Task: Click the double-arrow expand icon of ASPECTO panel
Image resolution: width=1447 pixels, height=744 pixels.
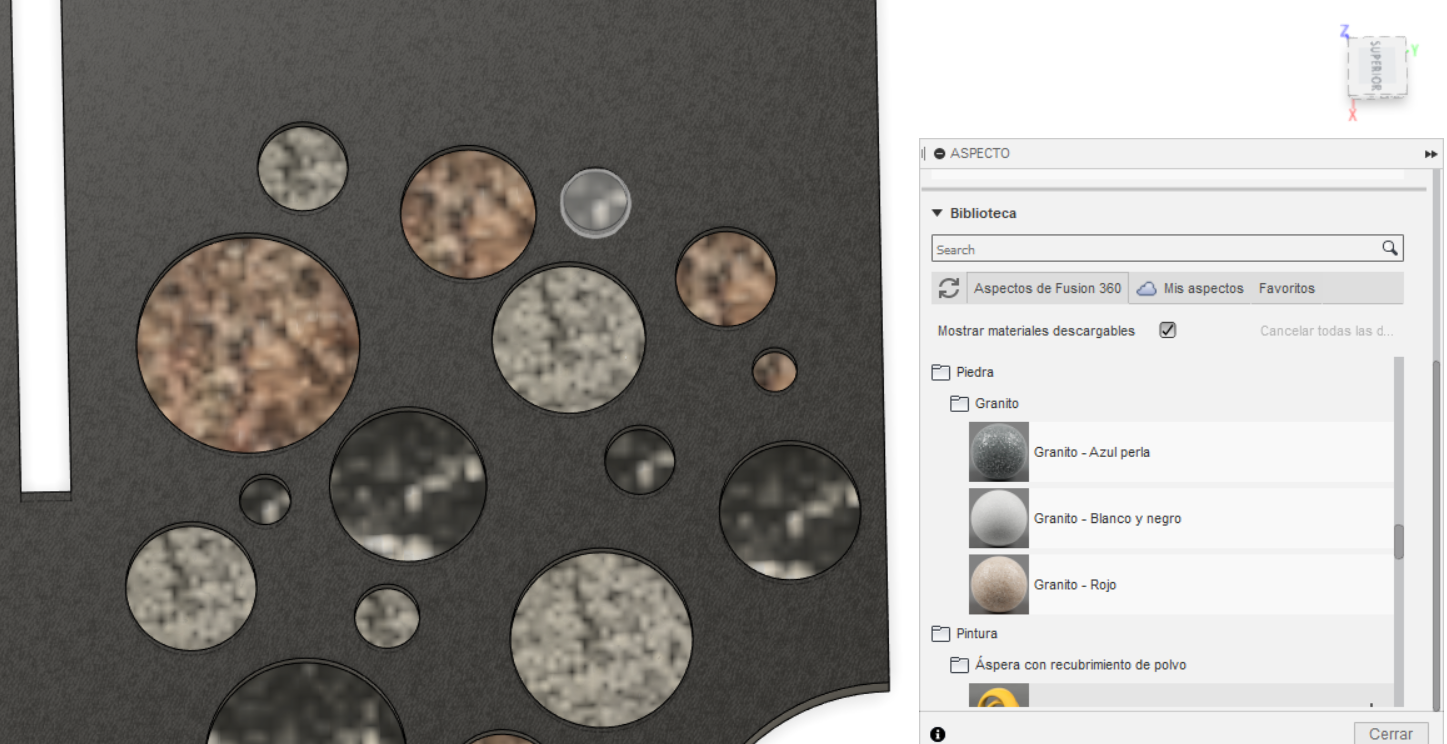Action: 1431,154
